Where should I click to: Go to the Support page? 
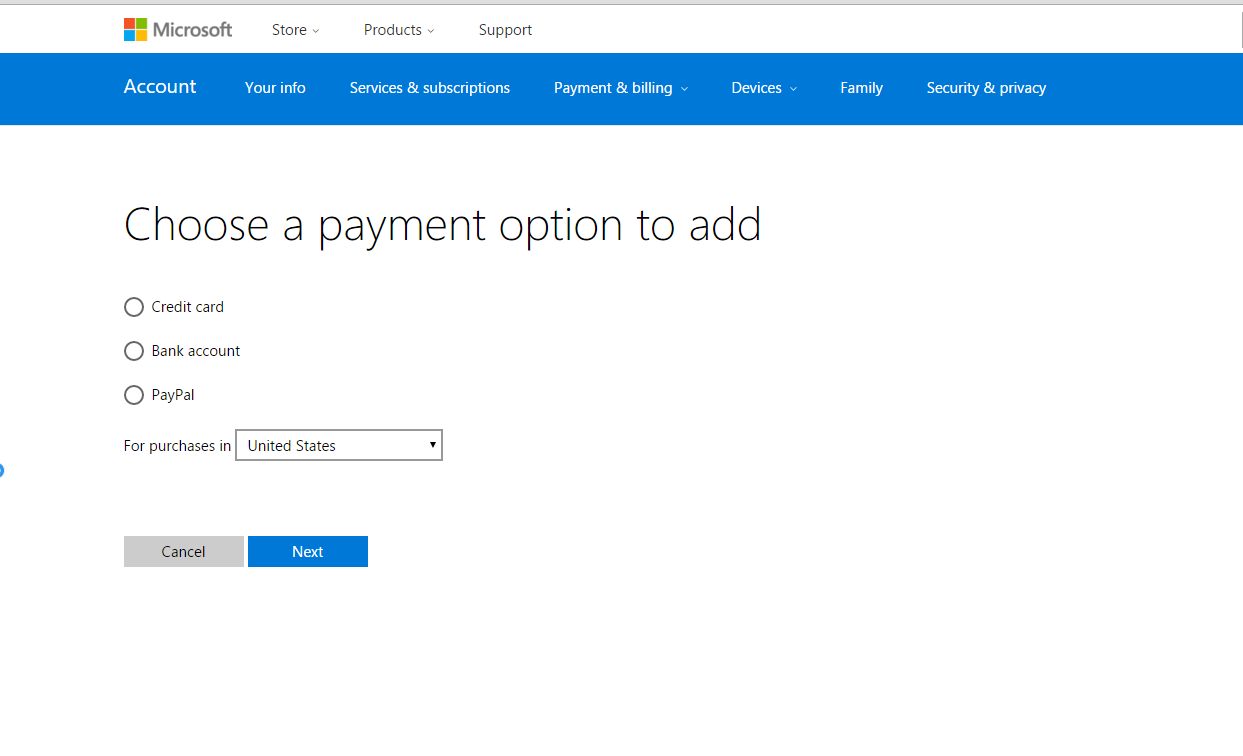pyautogui.click(x=505, y=30)
